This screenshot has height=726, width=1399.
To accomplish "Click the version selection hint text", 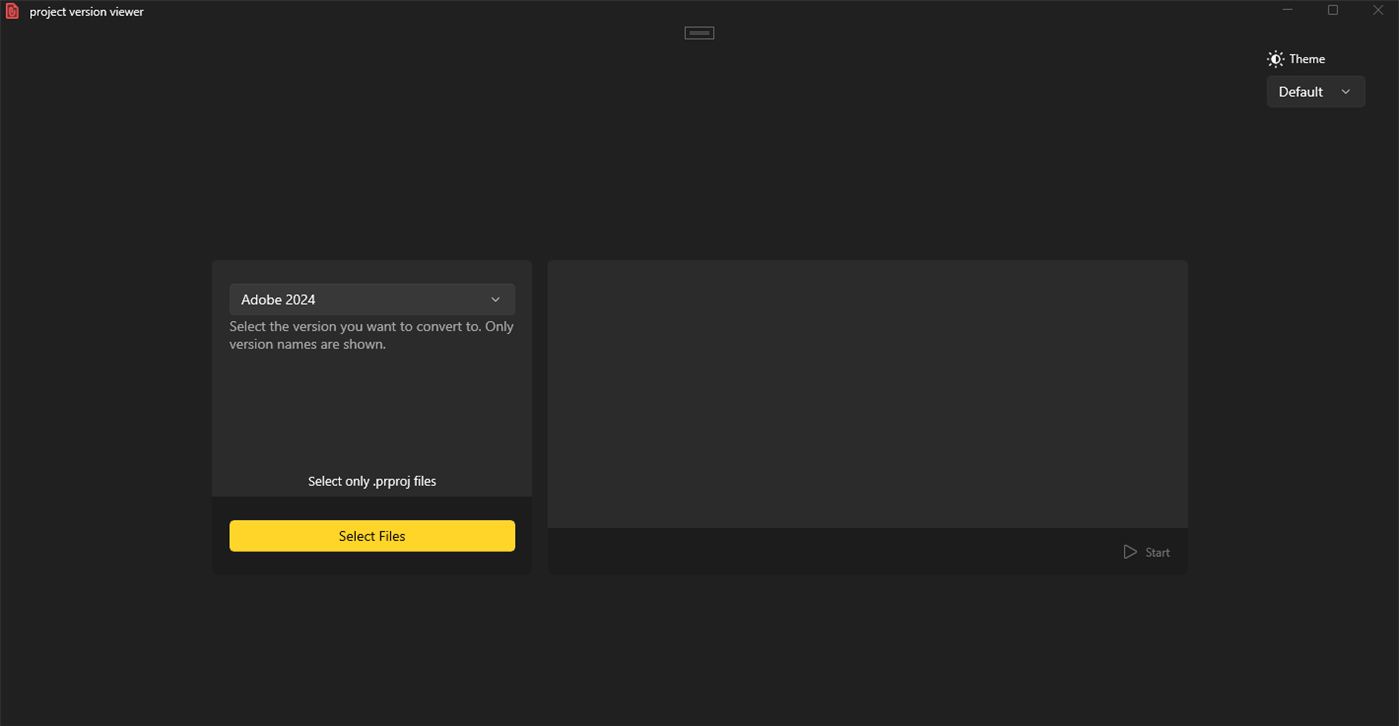I will pos(372,335).
